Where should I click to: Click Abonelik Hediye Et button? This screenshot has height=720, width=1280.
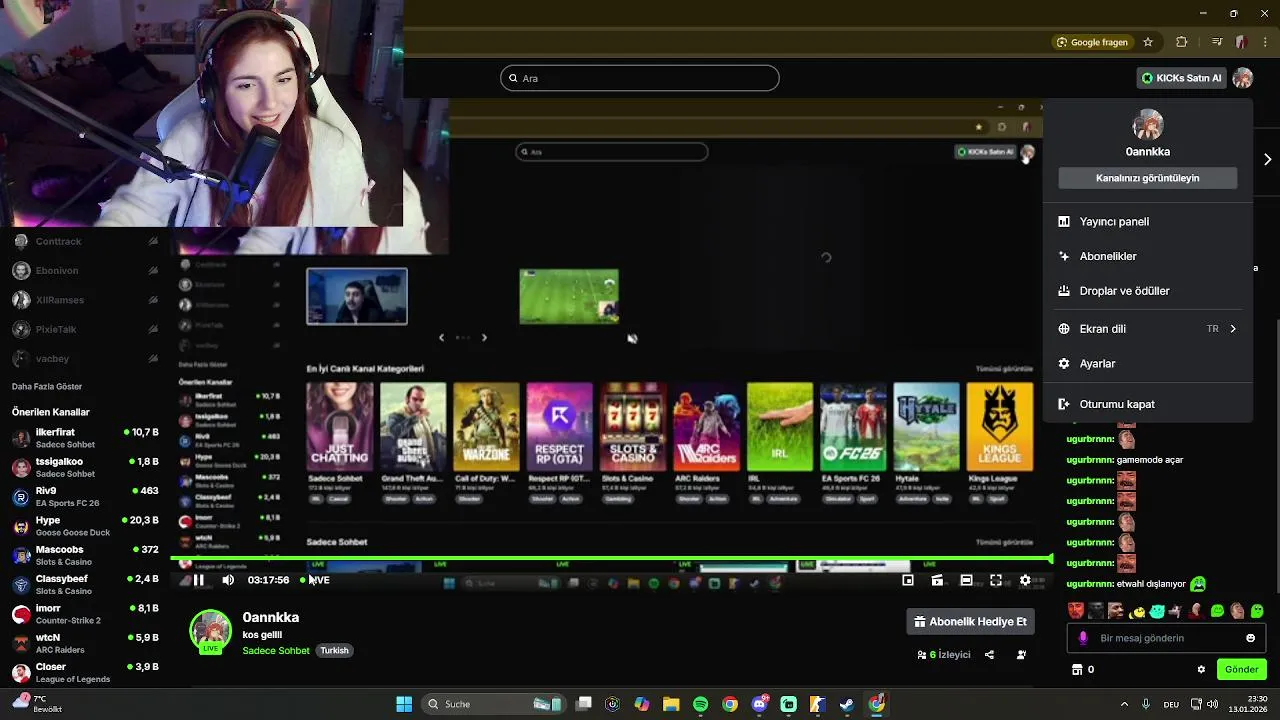(970, 622)
